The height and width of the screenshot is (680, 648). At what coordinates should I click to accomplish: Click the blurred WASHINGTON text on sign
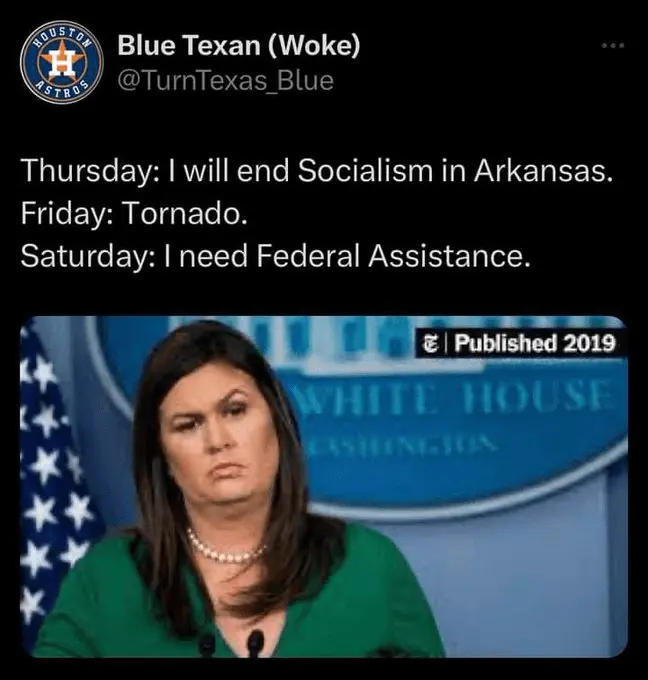click(401, 447)
